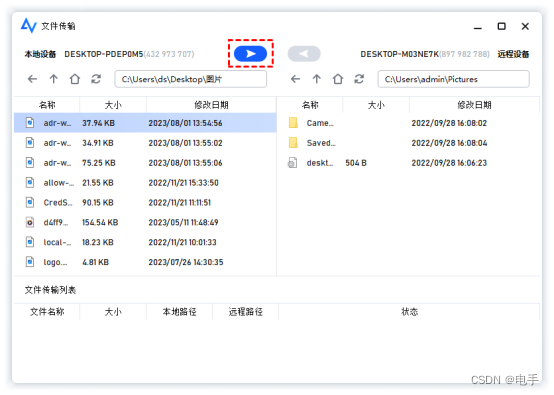Click the 504 B size cell
Image resolution: width=554 pixels, height=395 pixels.
coord(356,163)
